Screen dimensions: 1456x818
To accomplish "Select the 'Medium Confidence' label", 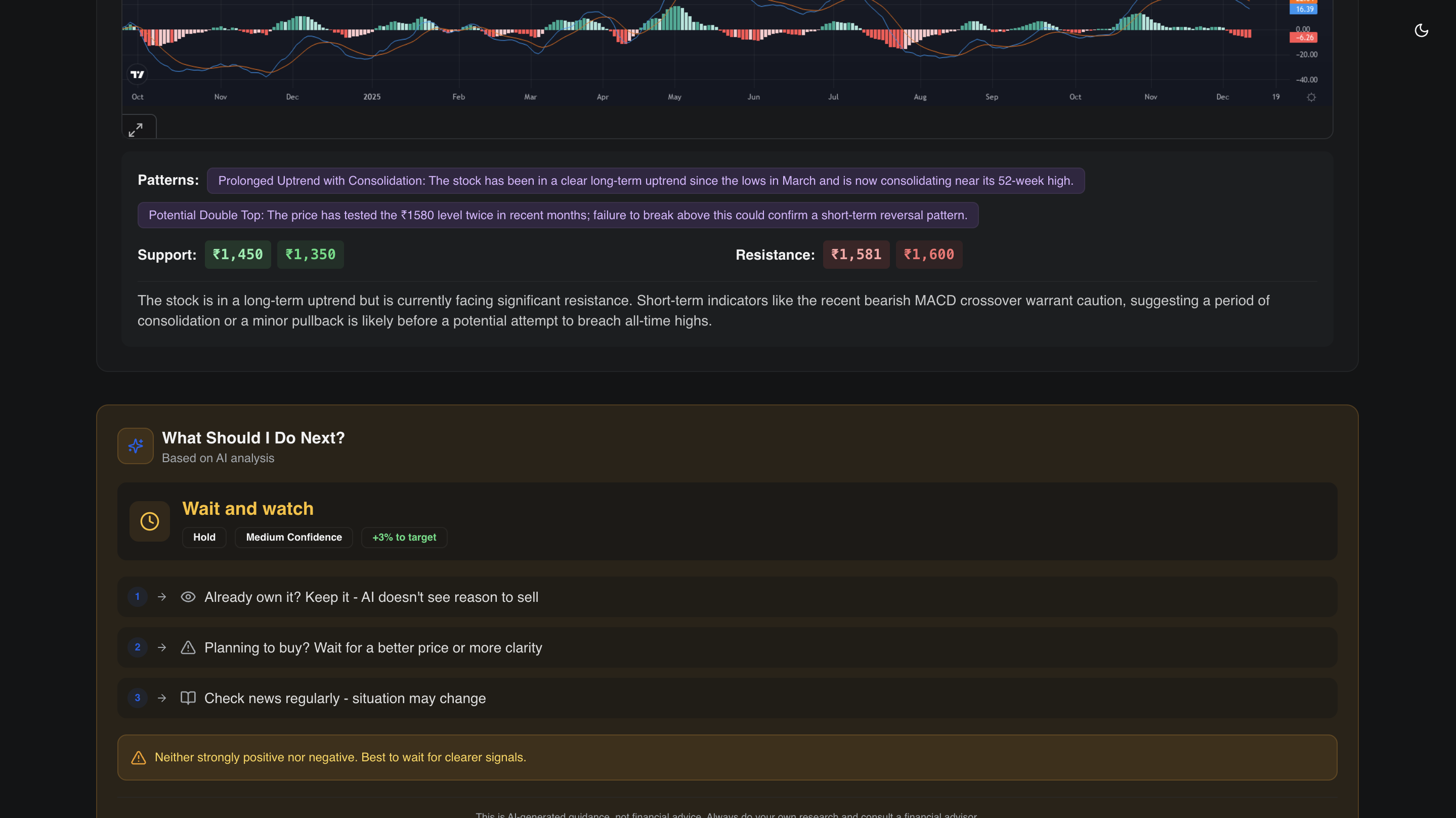I will coord(293,537).
